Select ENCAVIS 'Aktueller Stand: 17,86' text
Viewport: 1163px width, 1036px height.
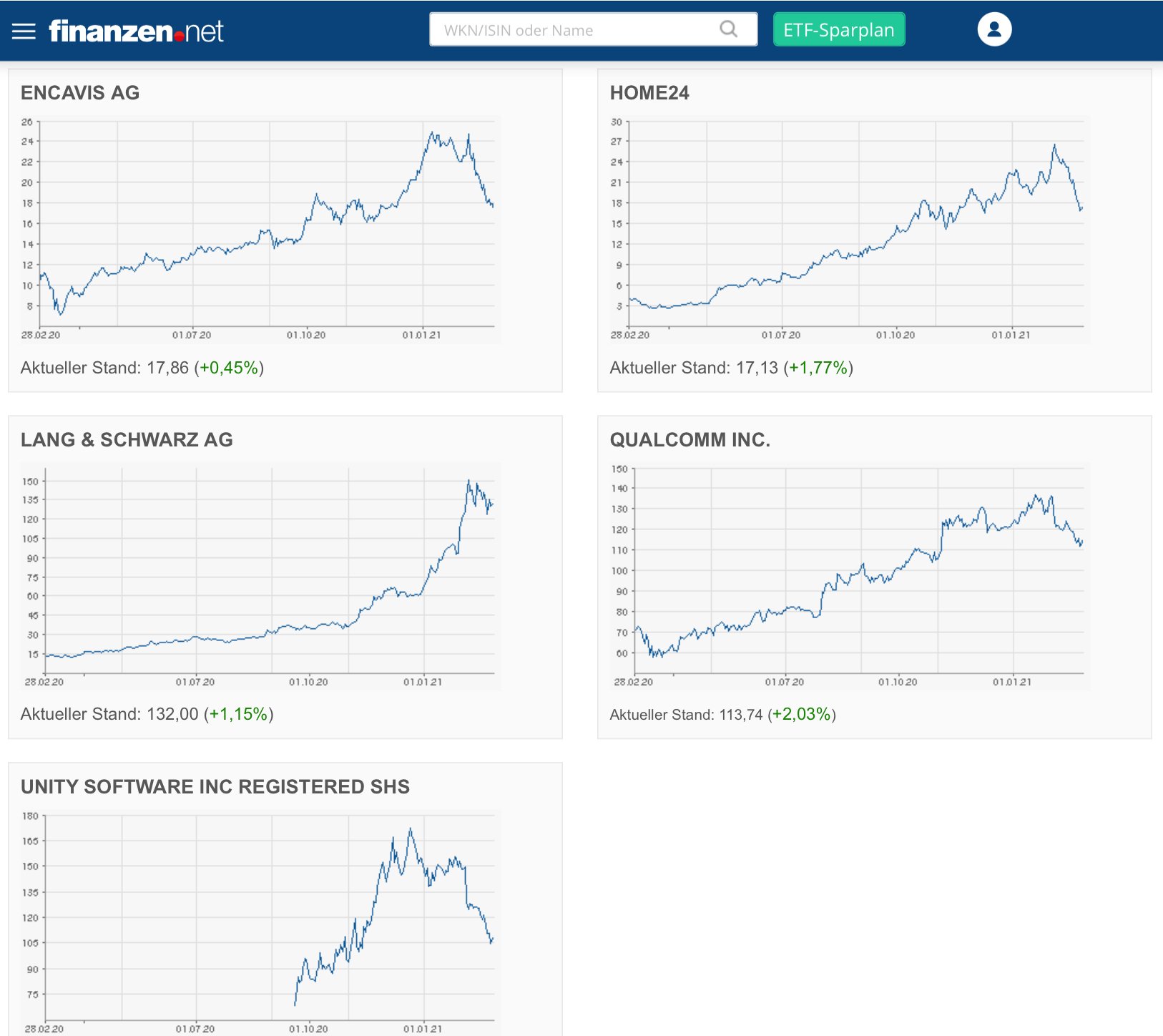(104, 368)
